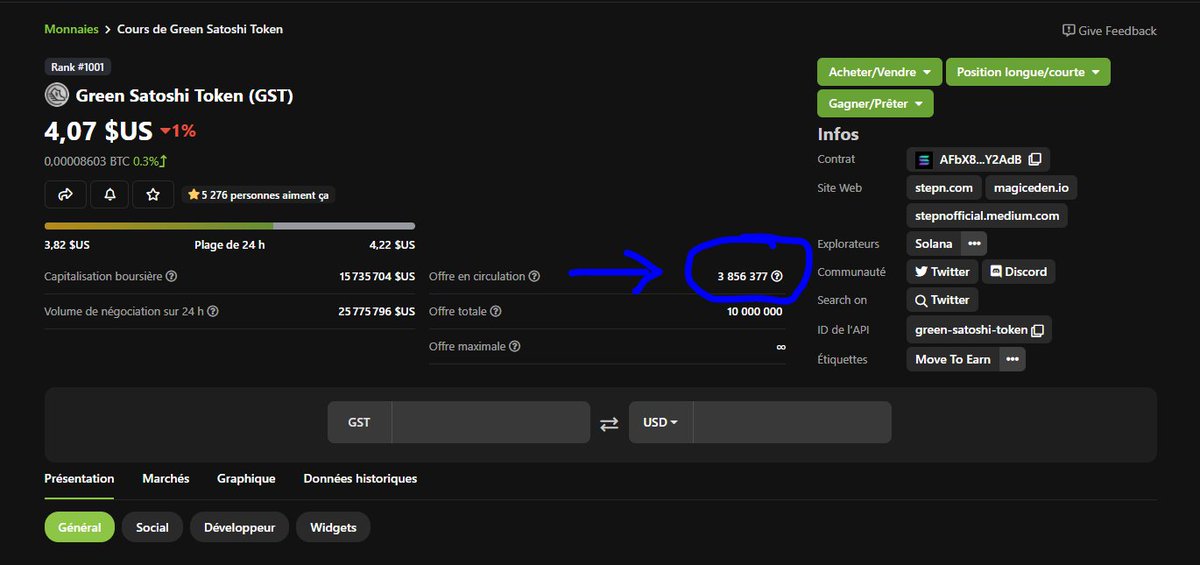This screenshot has width=1200, height=565.
Task: Click the low price 3,82 $US
Action: click(67, 245)
